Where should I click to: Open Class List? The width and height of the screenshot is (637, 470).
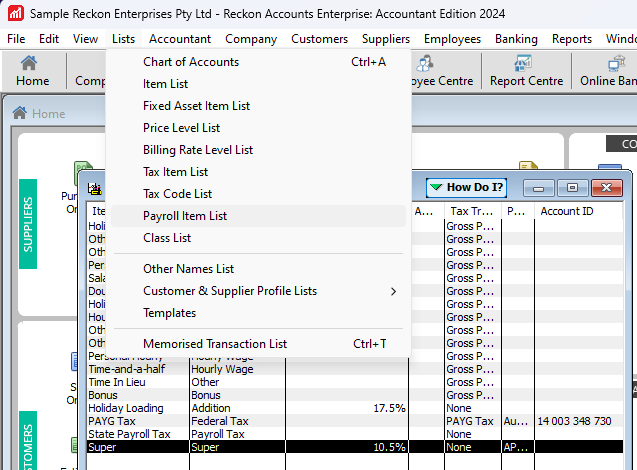click(258, 238)
